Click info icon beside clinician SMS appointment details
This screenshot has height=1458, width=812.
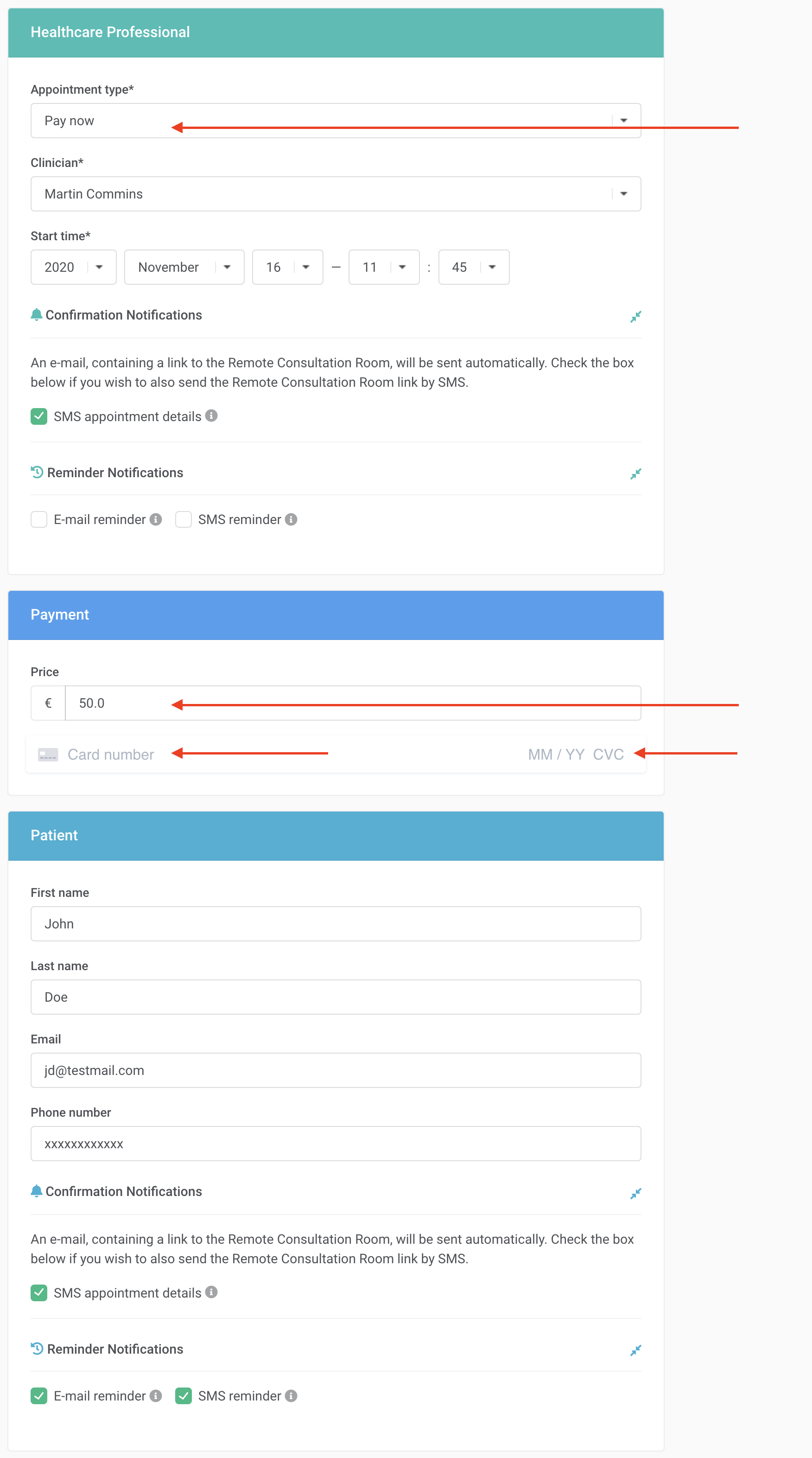pos(211,416)
